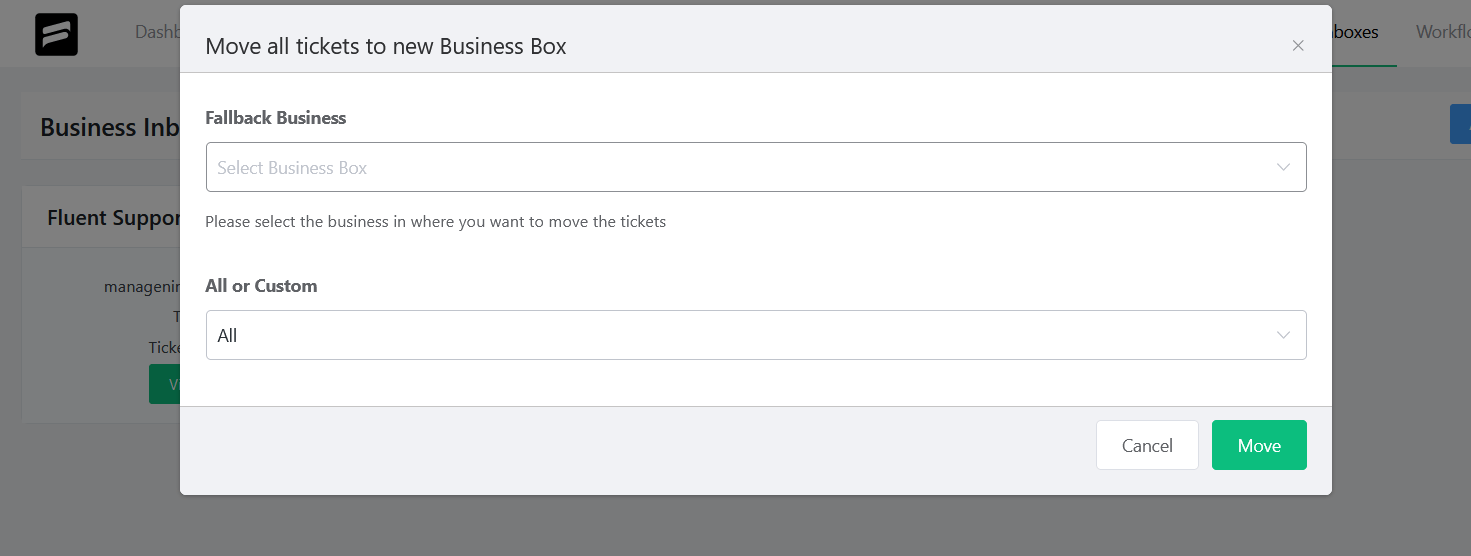
Task: Close the Move tickets dialog
Action: tap(1298, 45)
